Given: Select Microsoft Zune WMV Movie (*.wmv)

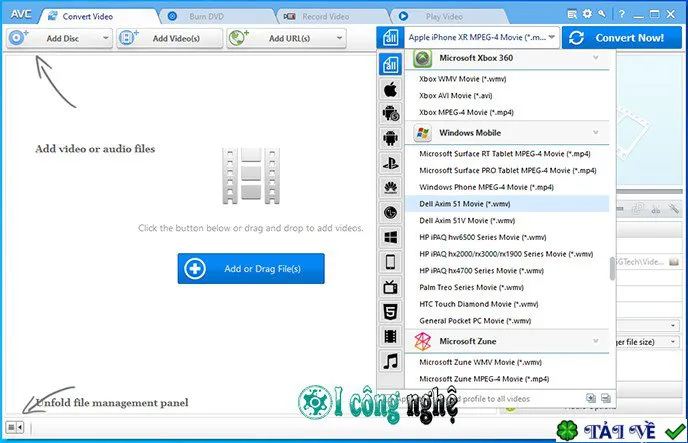Looking at the screenshot, I should [507, 362].
